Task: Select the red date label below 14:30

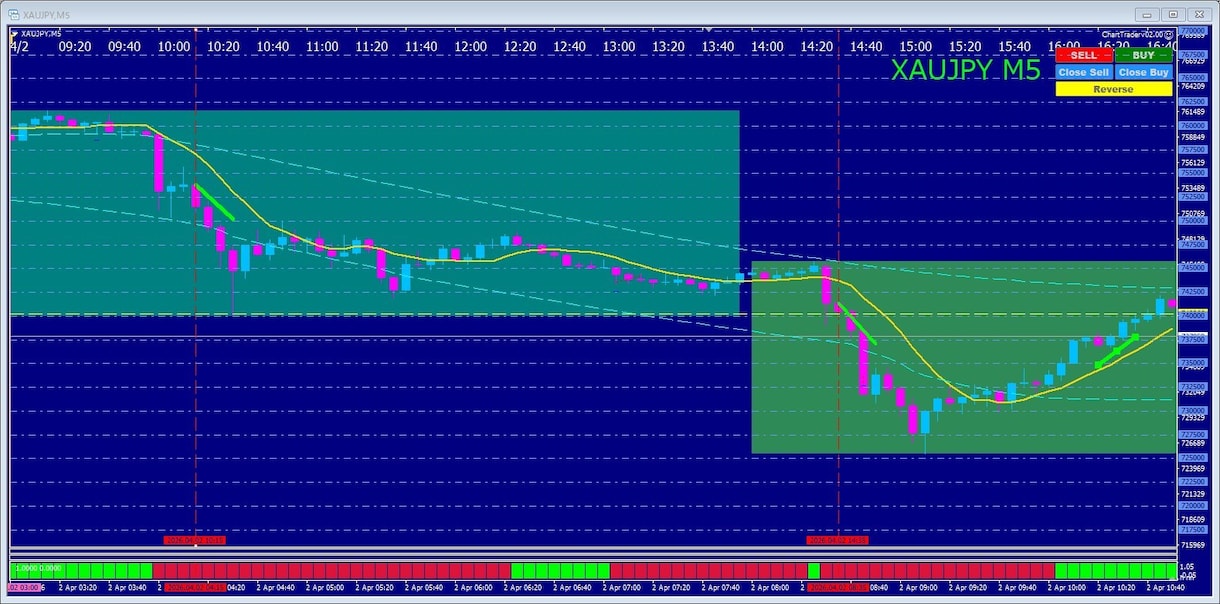Action: pos(838,540)
